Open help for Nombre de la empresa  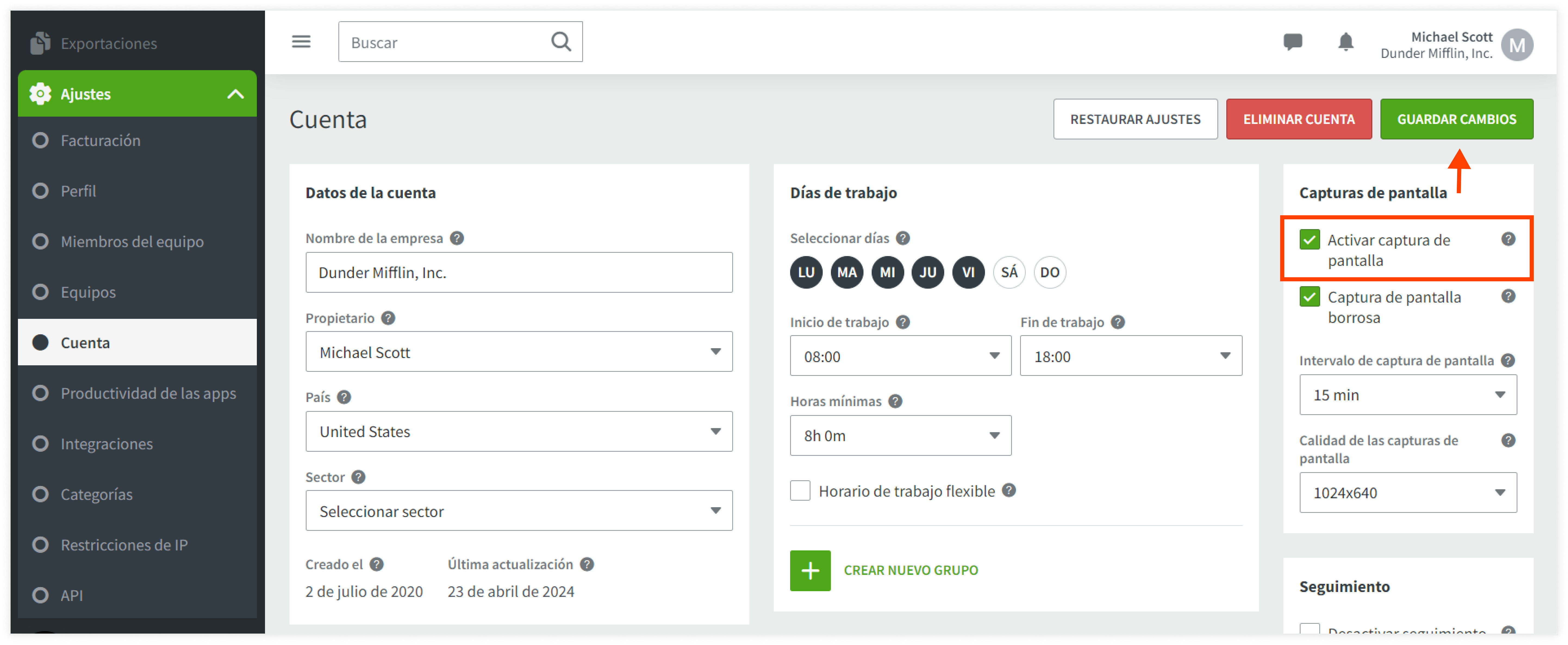(x=457, y=238)
